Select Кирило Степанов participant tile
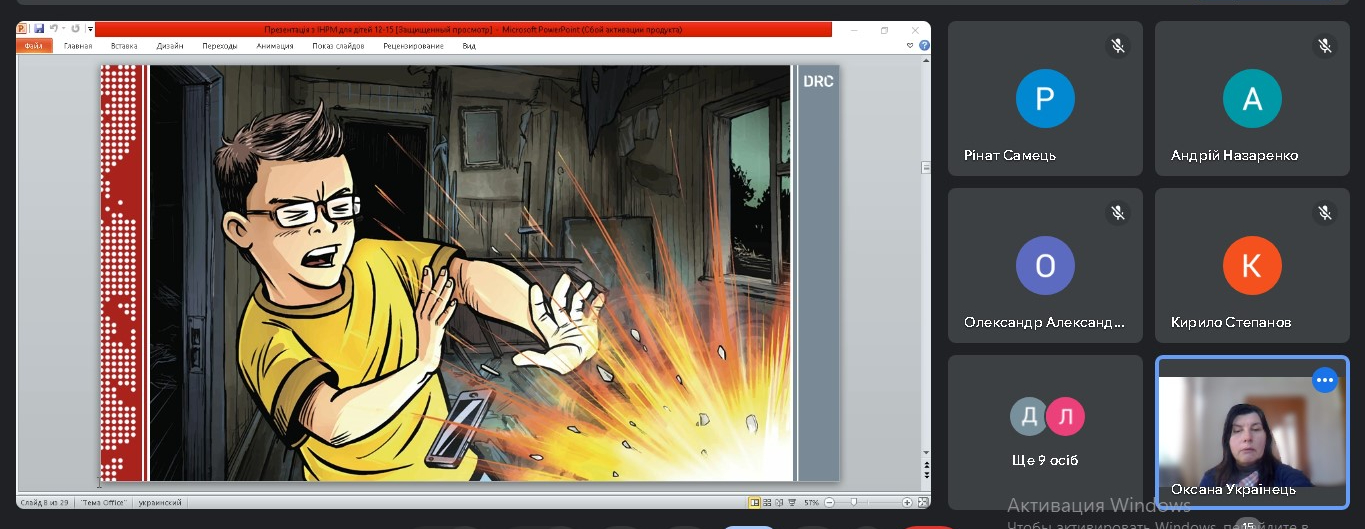Screen dimensions: 1365x529 pos(1252,266)
